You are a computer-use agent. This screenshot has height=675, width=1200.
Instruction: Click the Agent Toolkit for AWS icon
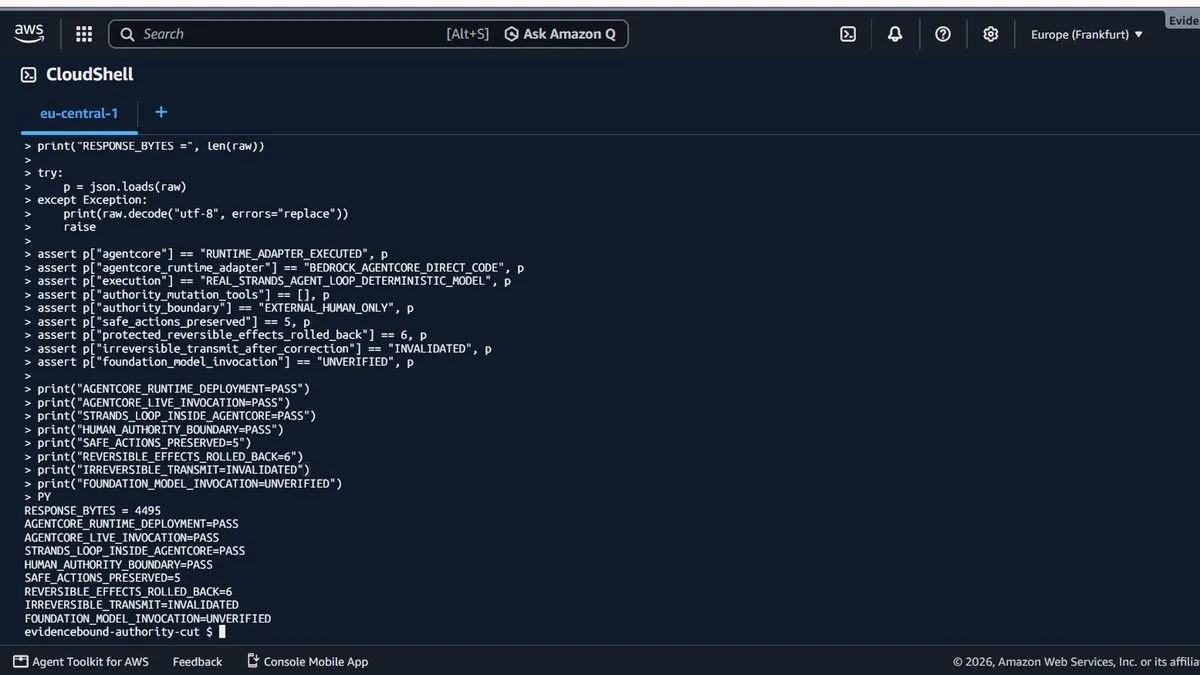click(21, 661)
